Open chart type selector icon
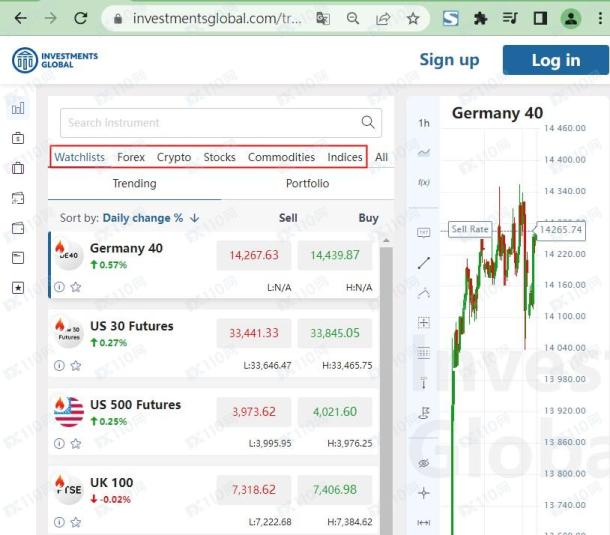Screen dimensions: 610x535 [424, 153]
